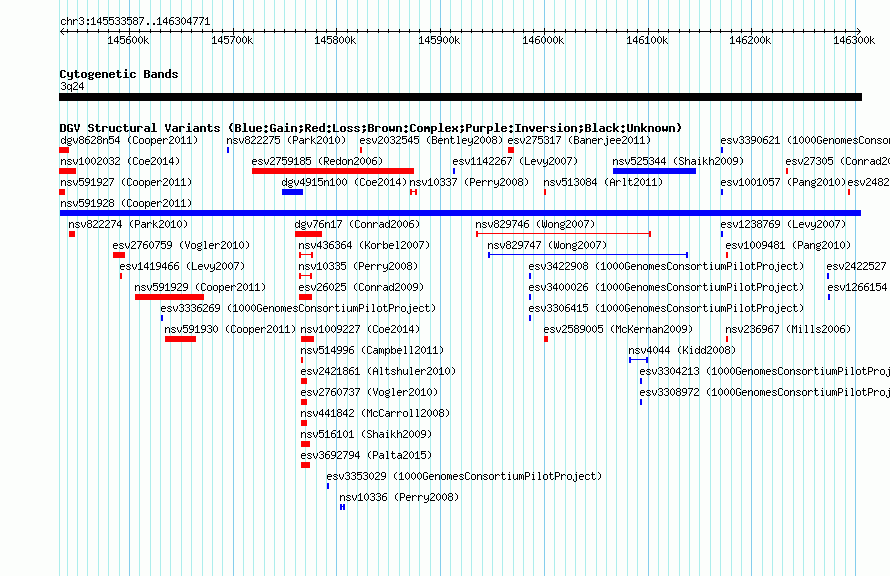Open esv1001057 (Pang2010) variant
The height and width of the screenshot is (576, 890).
(783, 182)
